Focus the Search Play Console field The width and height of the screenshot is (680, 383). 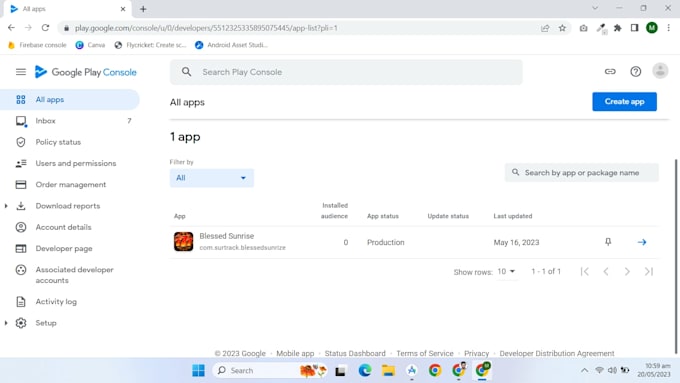tap(346, 72)
